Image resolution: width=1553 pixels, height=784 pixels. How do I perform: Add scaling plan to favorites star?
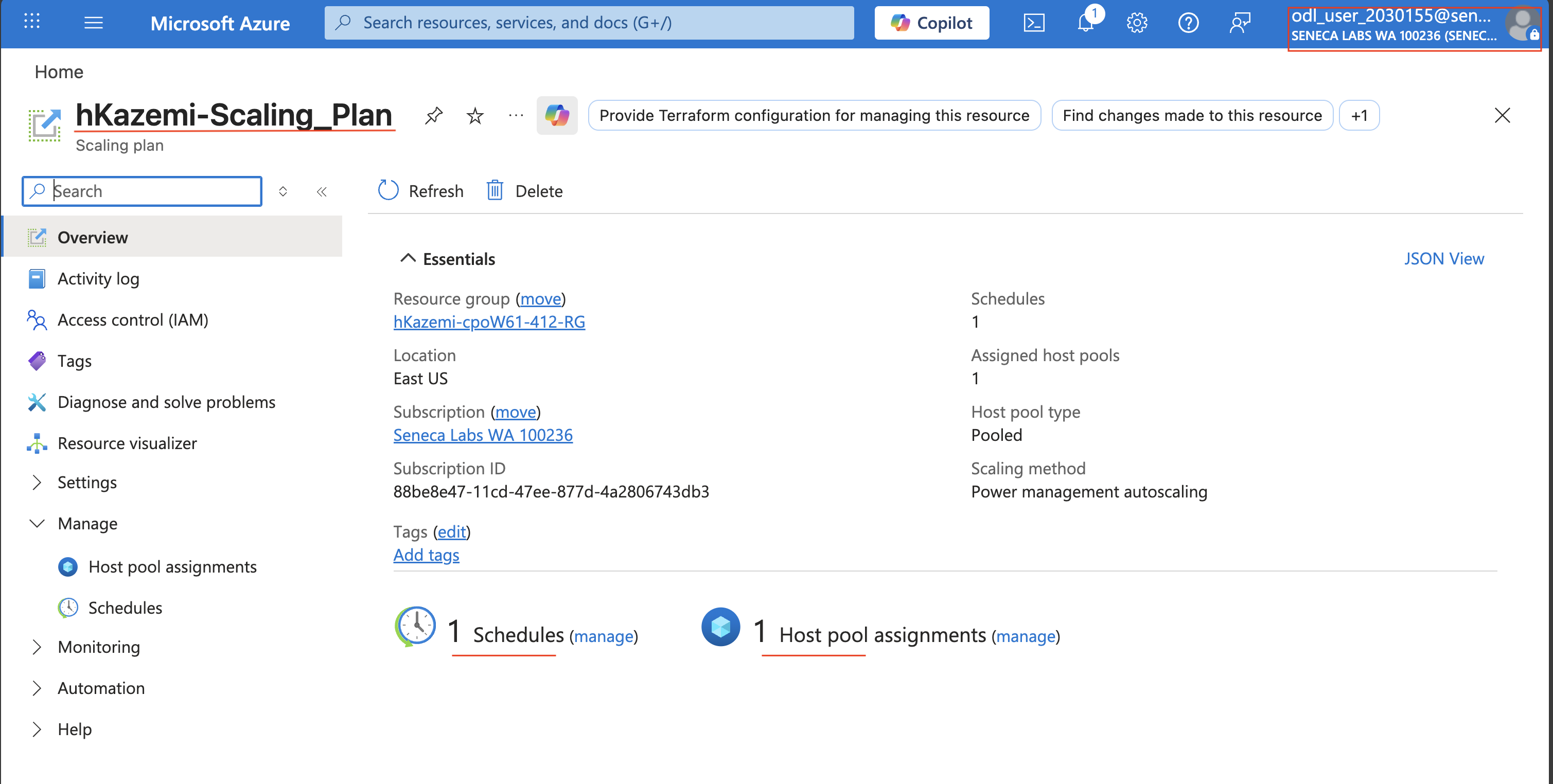click(x=475, y=115)
